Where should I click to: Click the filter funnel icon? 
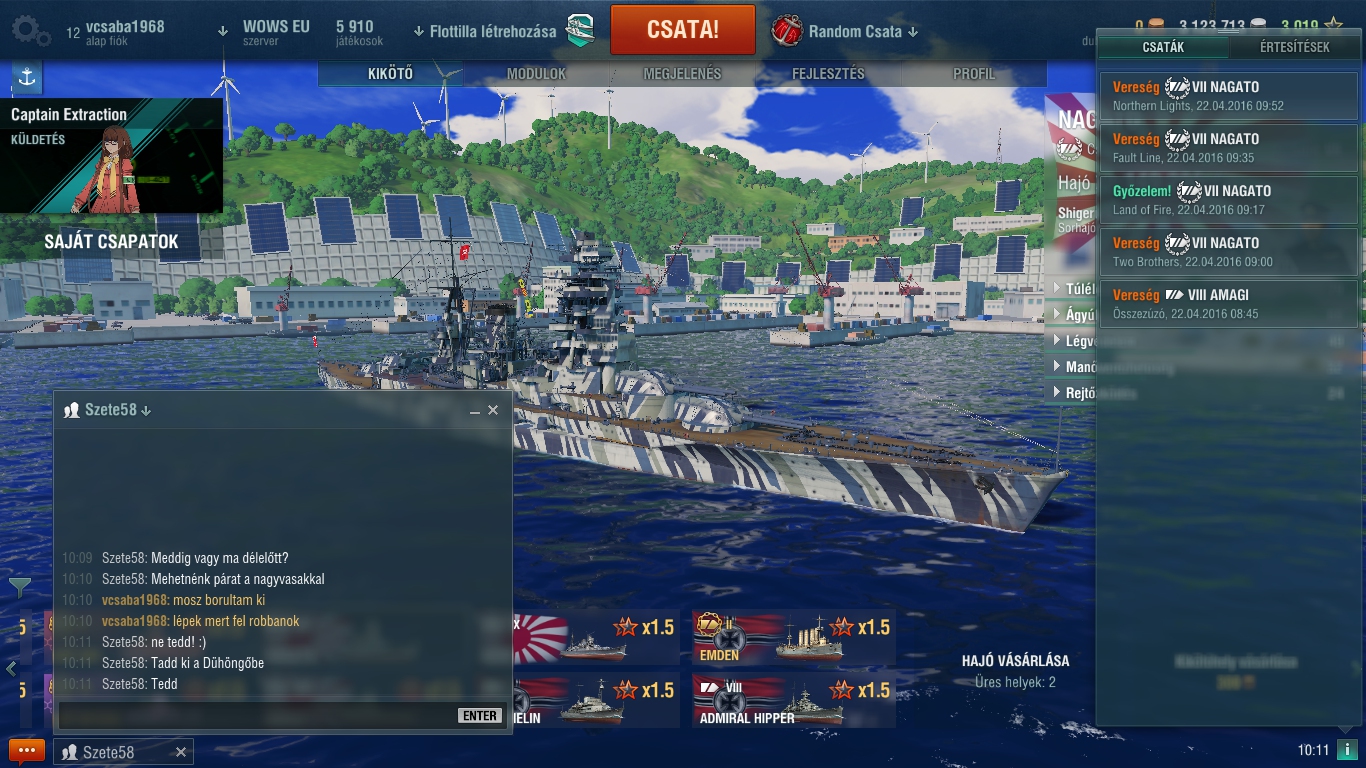click(x=19, y=588)
